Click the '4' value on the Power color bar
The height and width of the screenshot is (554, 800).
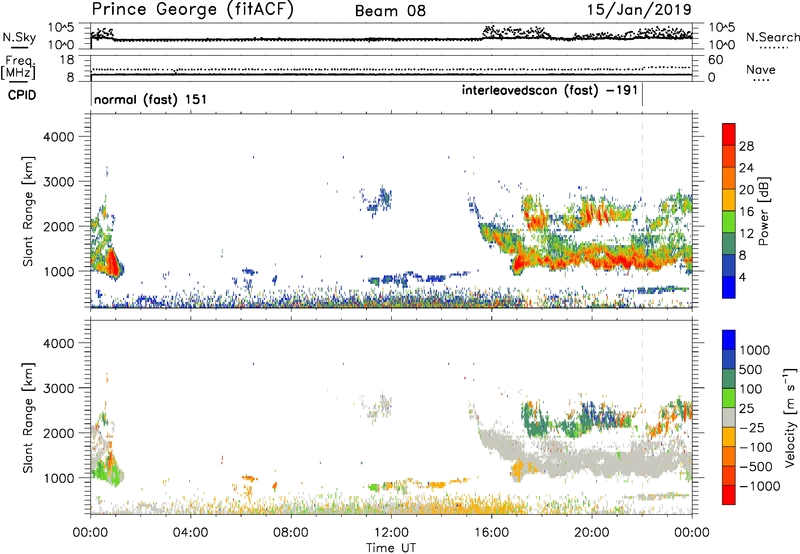pyautogui.click(x=742, y=278)
